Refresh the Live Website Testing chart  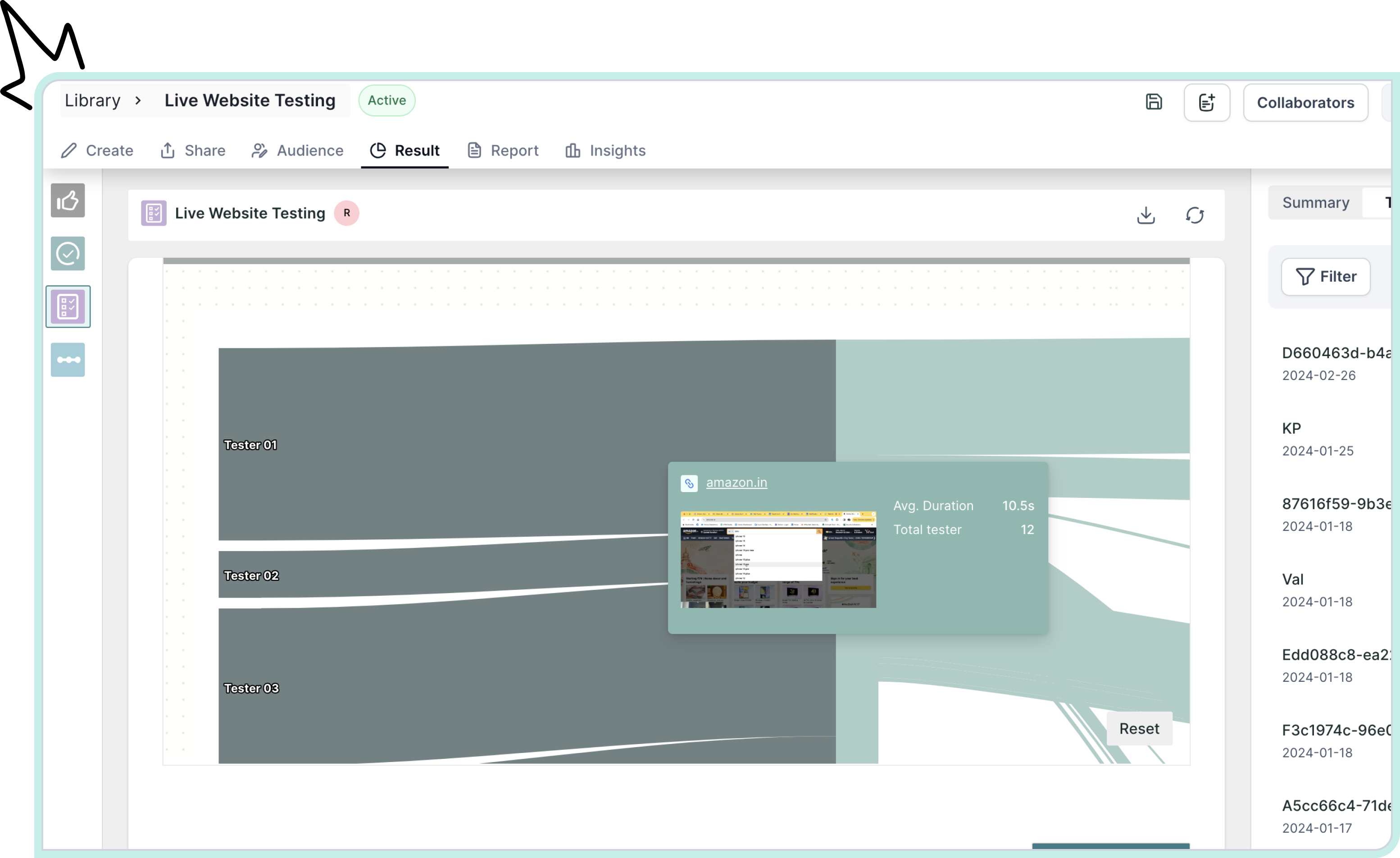1195,215
